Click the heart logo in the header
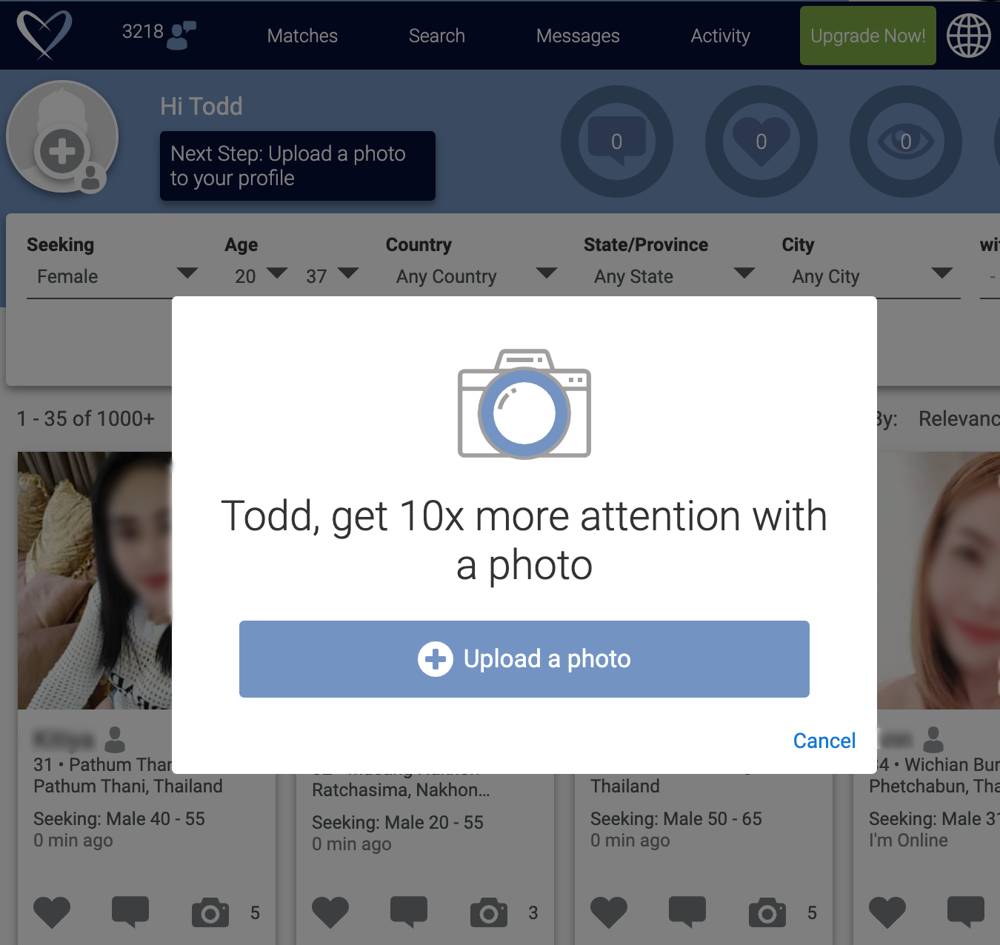The height and width of the screenshot is (945, 1000). click(x=44, y=35)
